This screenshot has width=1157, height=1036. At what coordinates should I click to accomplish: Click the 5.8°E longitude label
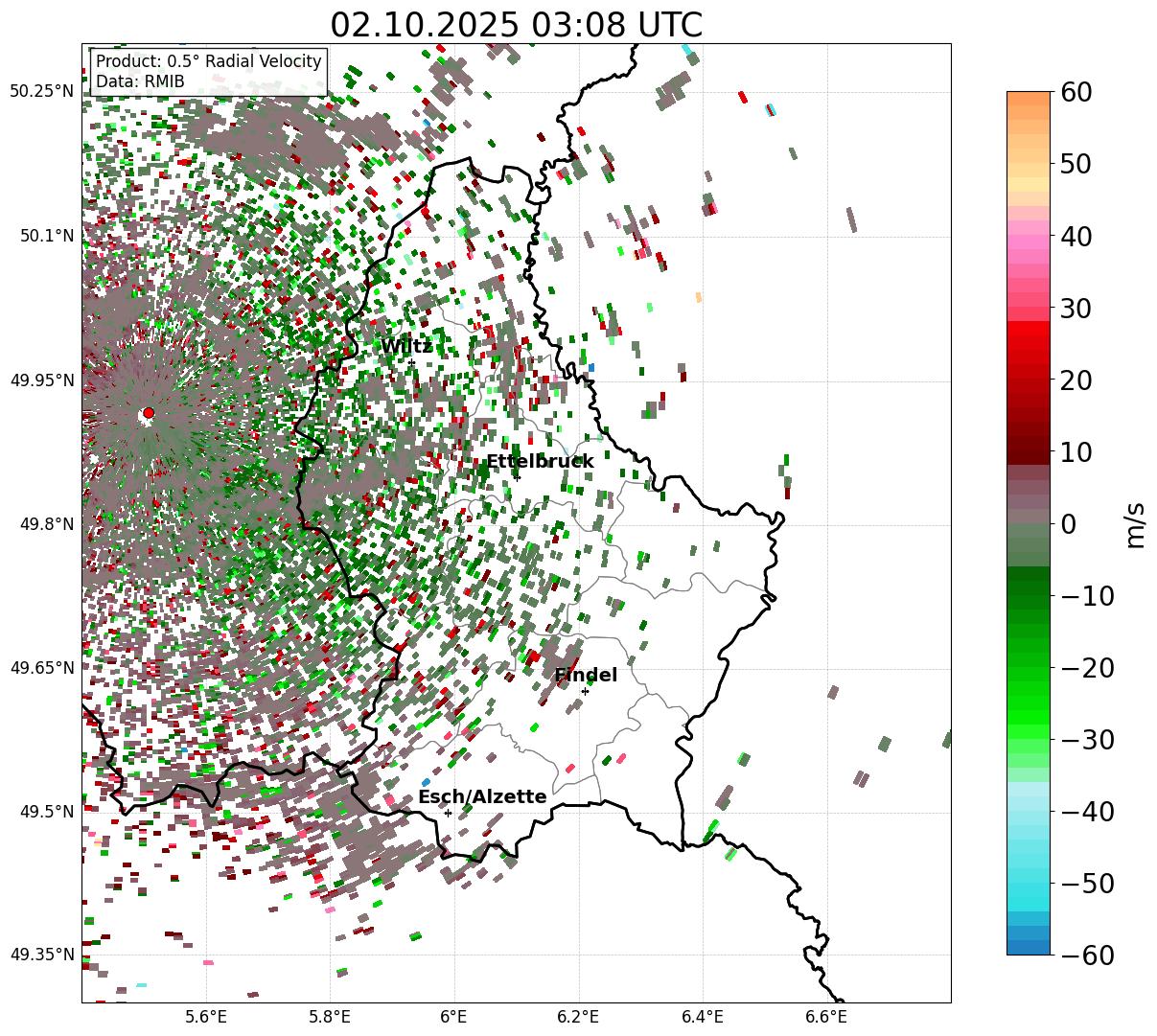coord(330,1017)
